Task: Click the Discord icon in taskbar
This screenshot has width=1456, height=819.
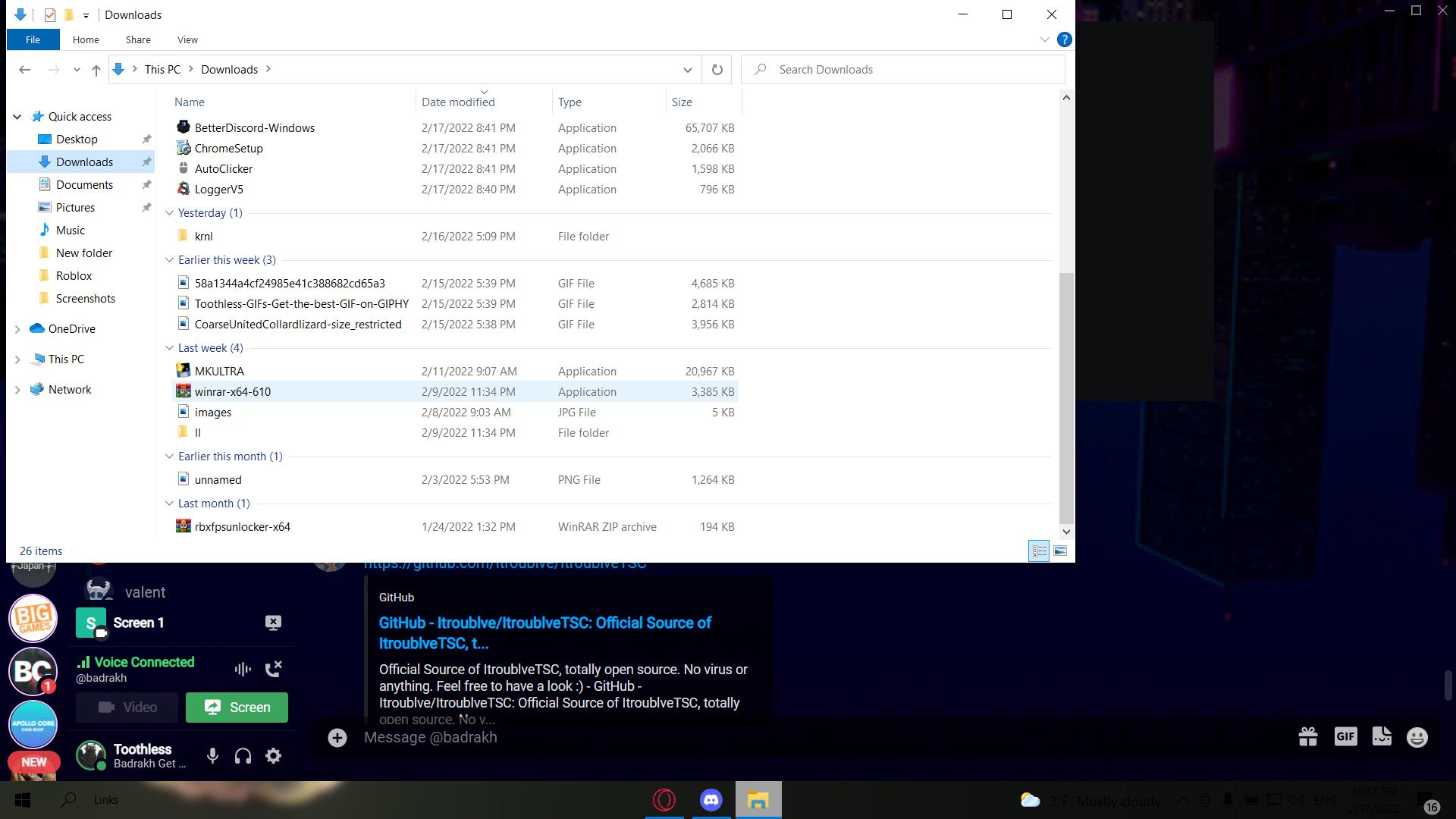Action: pyautogui.click(x=711, y=800)
